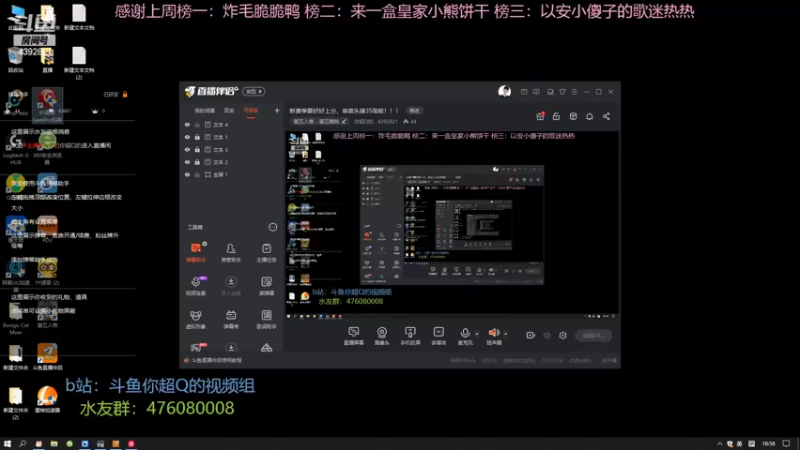The width and height of the screenshot is (800, 450).
Task: Add a new scene with the plus button
Action: (x=277, y=110)
